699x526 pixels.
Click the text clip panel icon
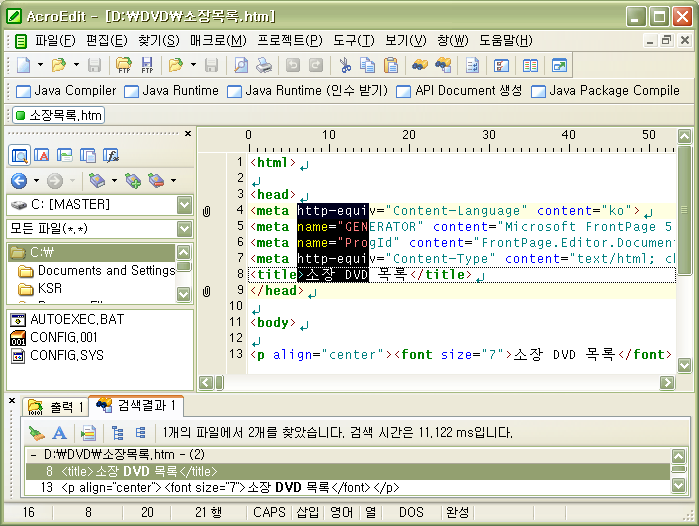tap(41, 155)
